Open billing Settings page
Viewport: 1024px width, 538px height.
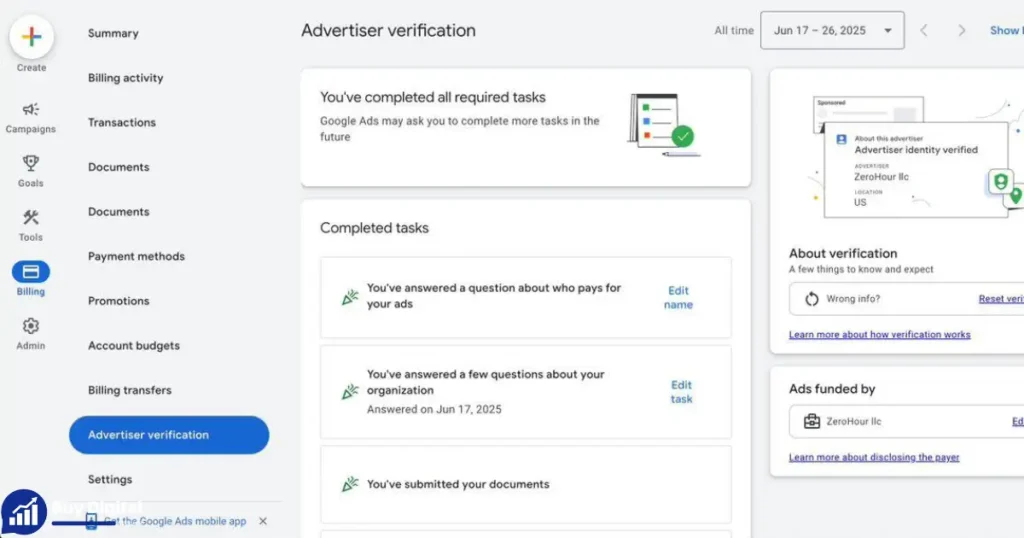point(110,479)
